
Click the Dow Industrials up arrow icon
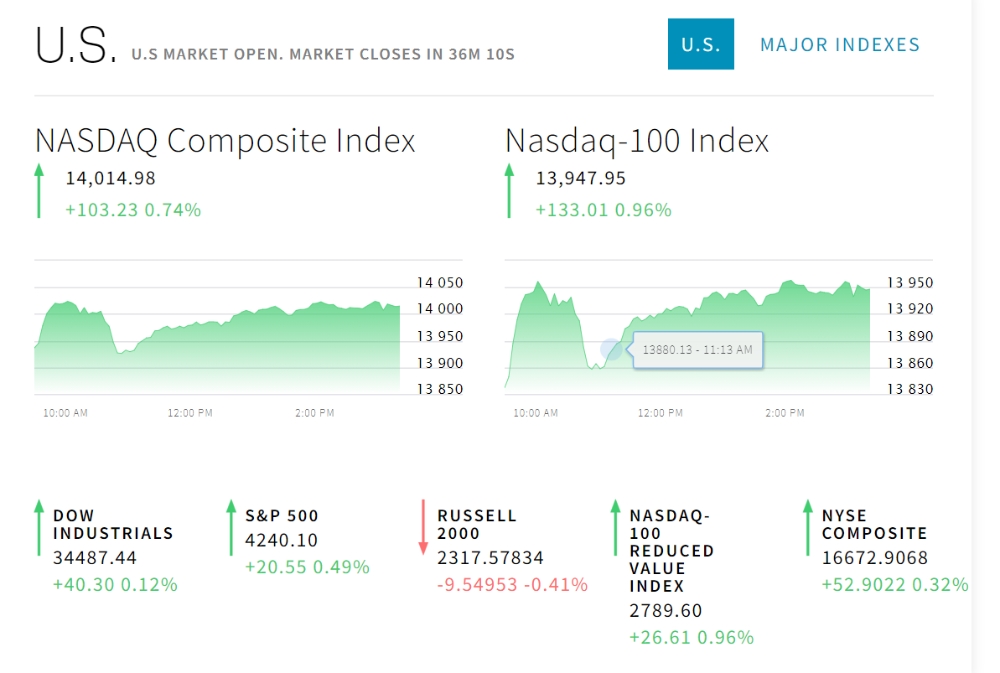[39, 527]
